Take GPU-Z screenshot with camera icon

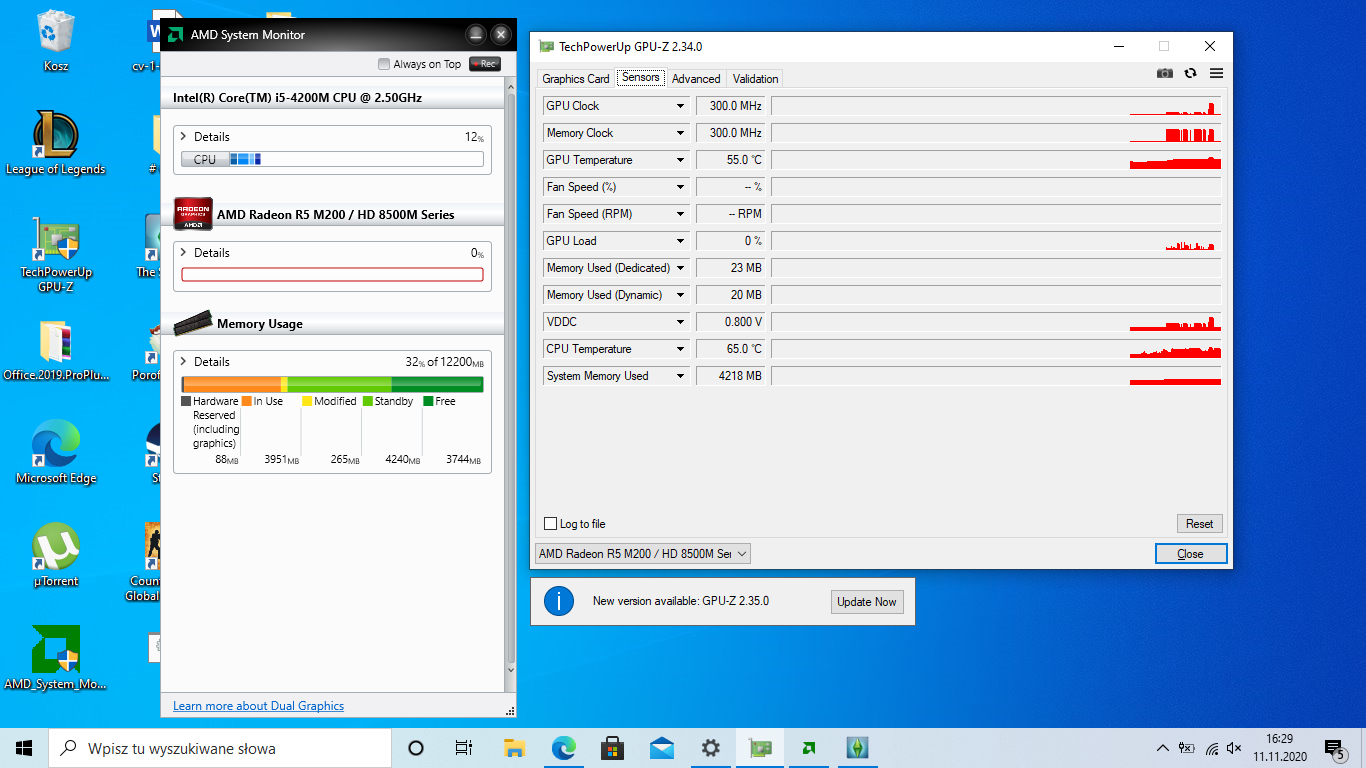[x=1165, y=73]
